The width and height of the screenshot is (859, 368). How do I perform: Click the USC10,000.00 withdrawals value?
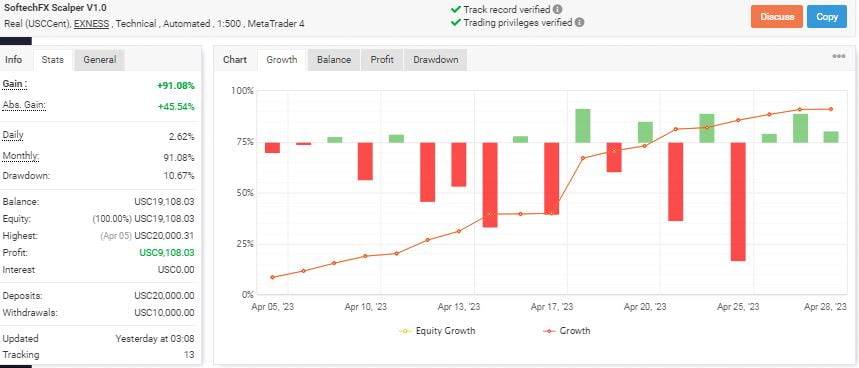point(164,313)
